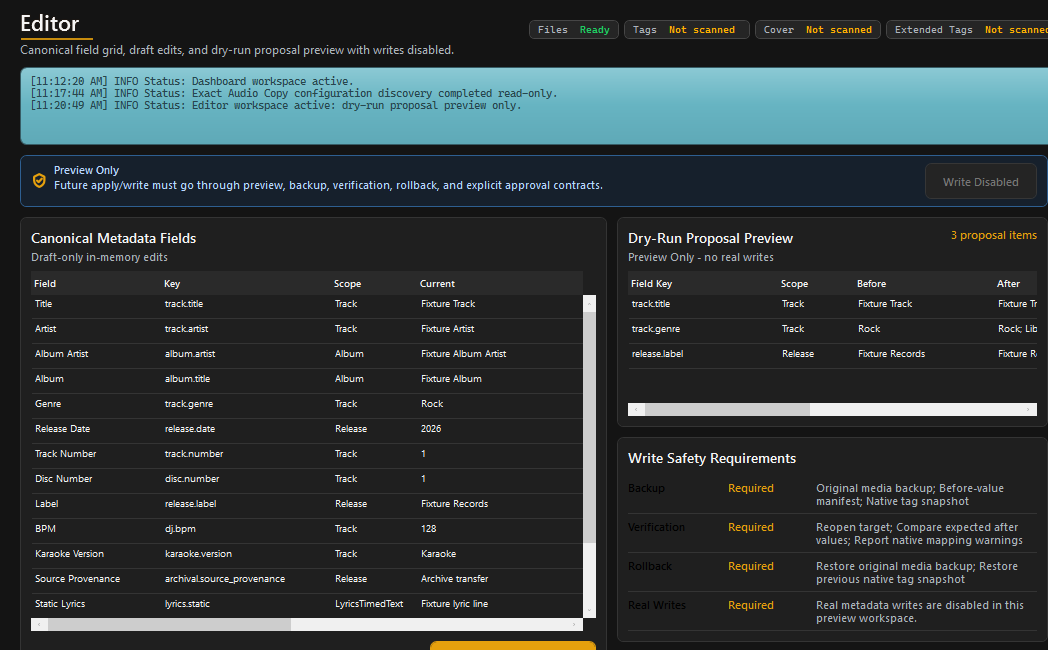Click the Before column header in proposal preview

pyautogui.click(x=872, y=283)
